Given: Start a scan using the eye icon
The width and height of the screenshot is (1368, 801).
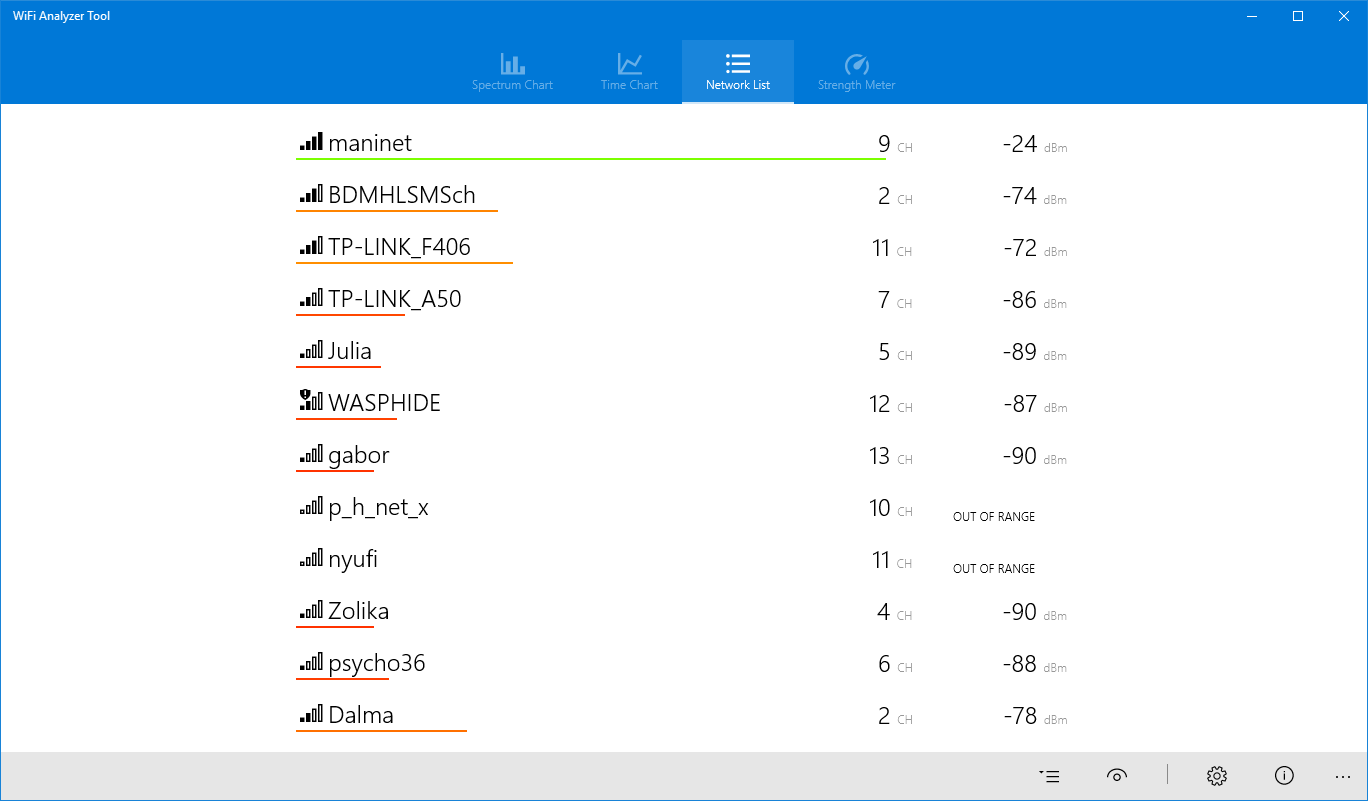Looking at the screenshot, I should click(x=1117, y=776).
